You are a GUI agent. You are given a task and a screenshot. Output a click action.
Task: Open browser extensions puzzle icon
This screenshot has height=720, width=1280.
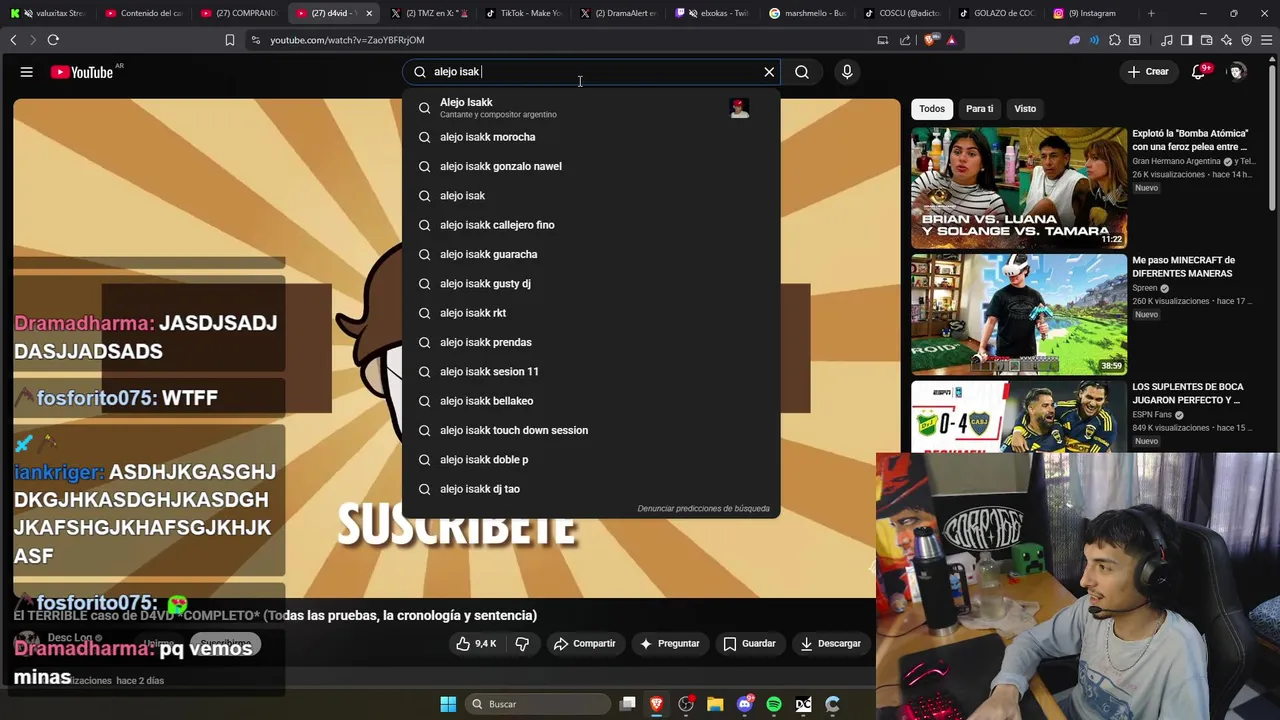(1115, 40)
